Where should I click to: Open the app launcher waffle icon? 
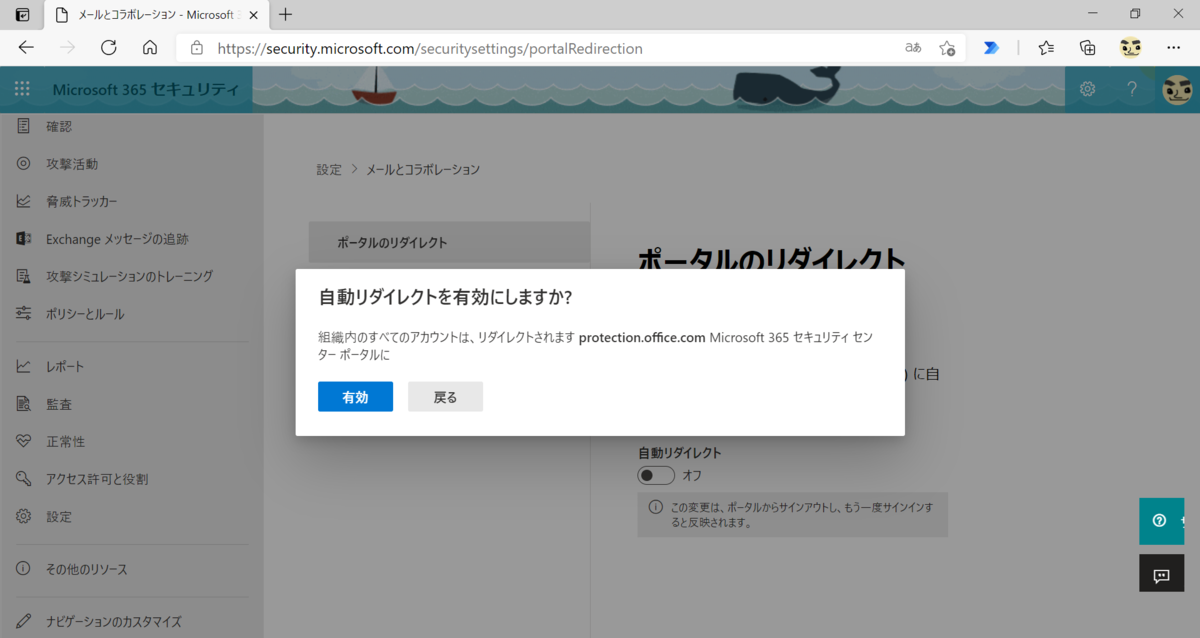click(x=22, y=89)
